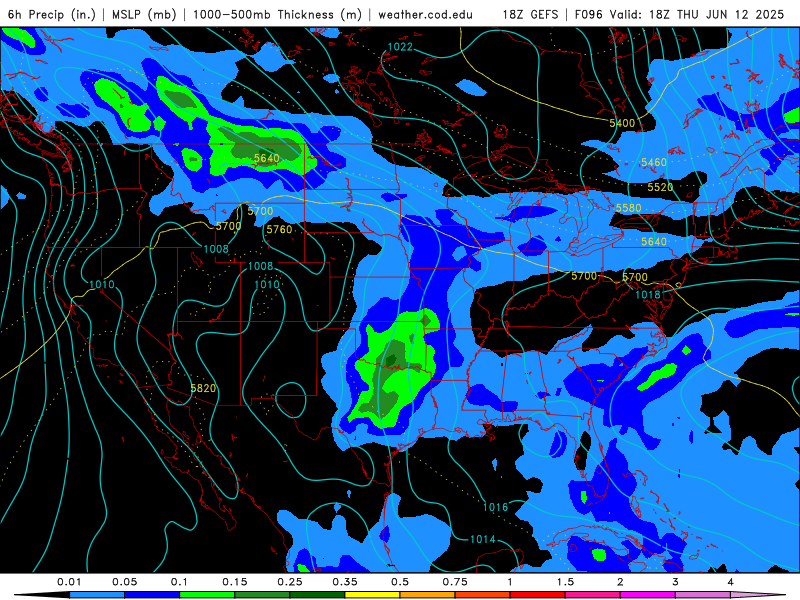Select the light blue 0.01–0.05 legend swatch
The width and height of the screenshot is (800, 600).
[x=97, y=595]
